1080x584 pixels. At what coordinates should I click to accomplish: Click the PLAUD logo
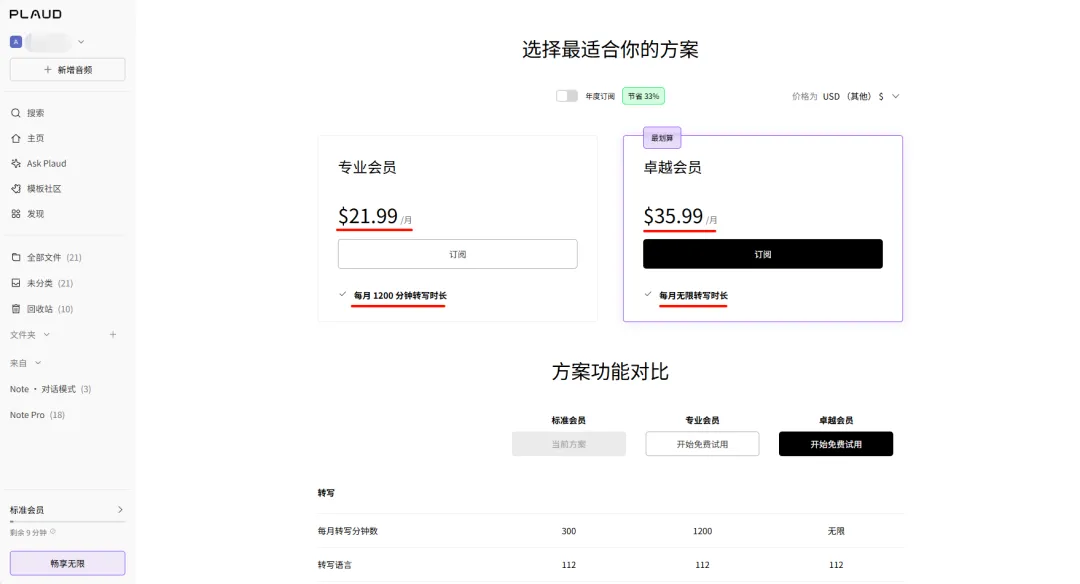point(36,14)
